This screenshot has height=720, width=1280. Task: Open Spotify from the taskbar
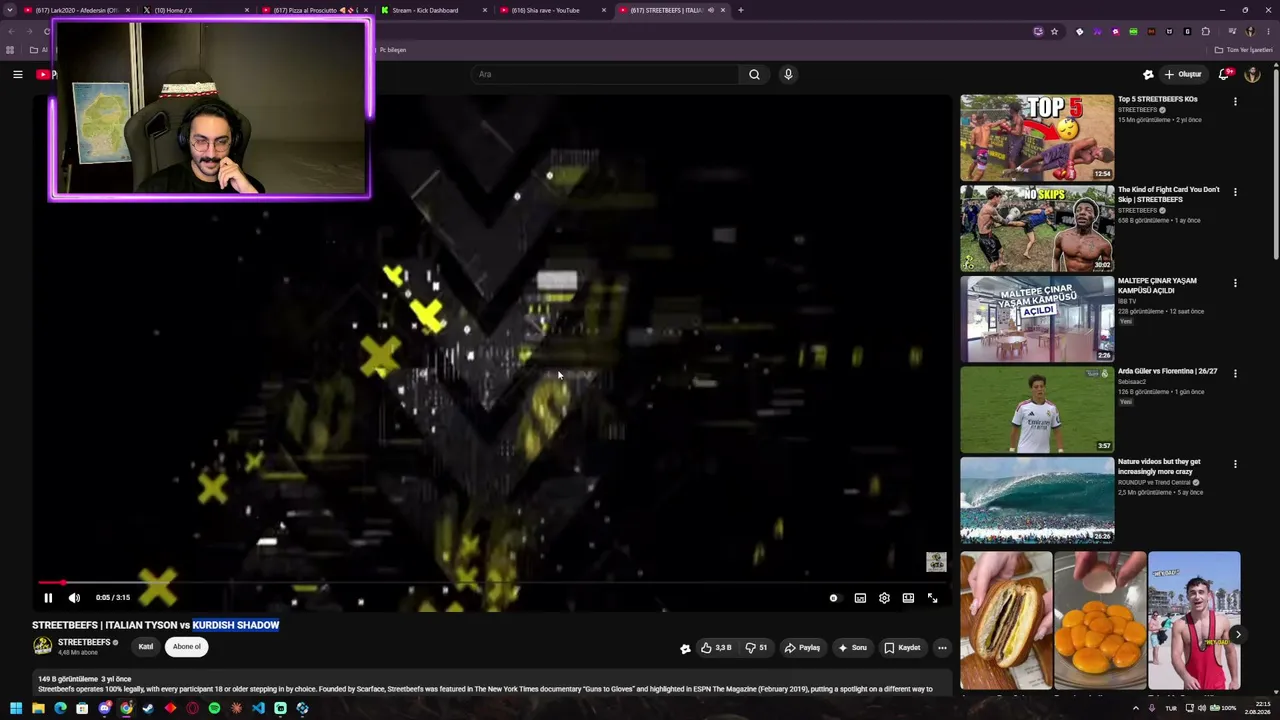point(214,708)
